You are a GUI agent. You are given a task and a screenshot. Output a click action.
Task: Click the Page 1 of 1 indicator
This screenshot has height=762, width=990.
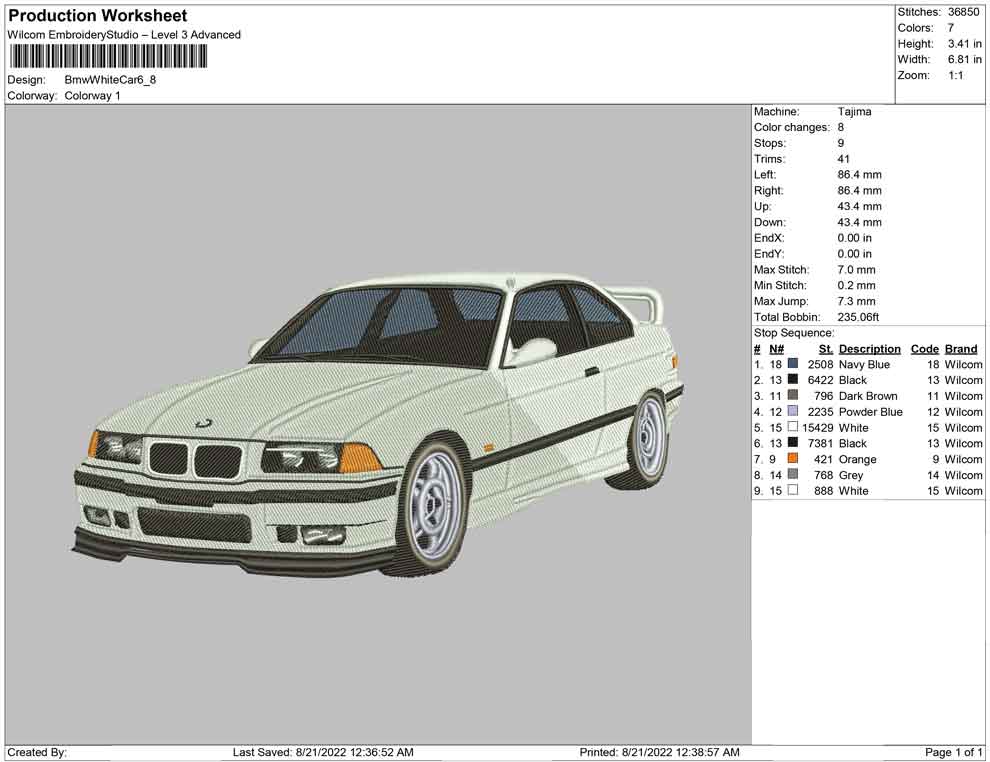954,752
